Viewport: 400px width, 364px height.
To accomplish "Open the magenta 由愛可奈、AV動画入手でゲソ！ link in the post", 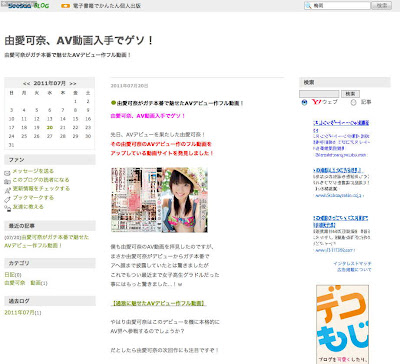I will [x=148, y=116].
